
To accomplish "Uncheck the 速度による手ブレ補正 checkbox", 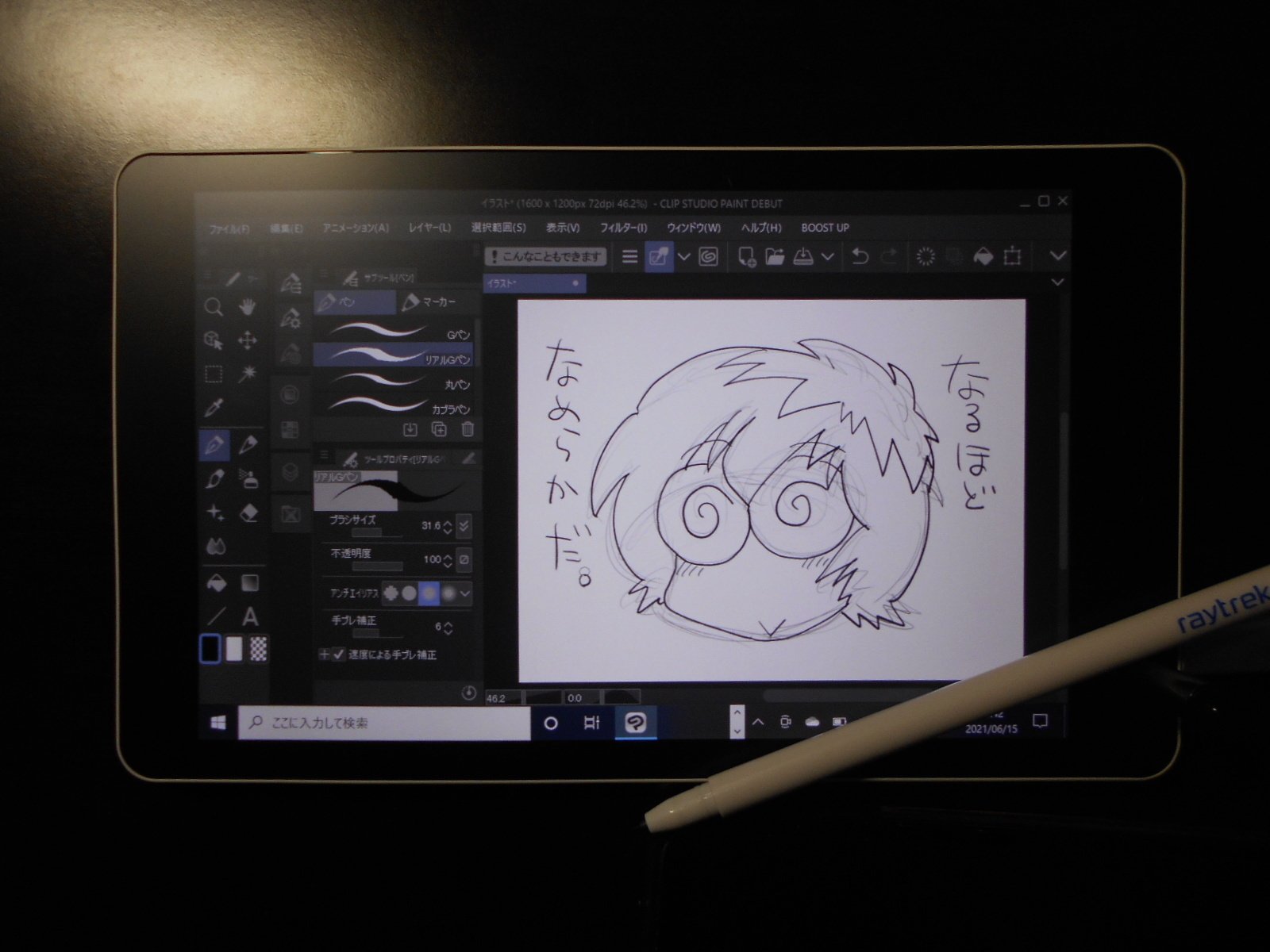I will [x=339, y=655].
